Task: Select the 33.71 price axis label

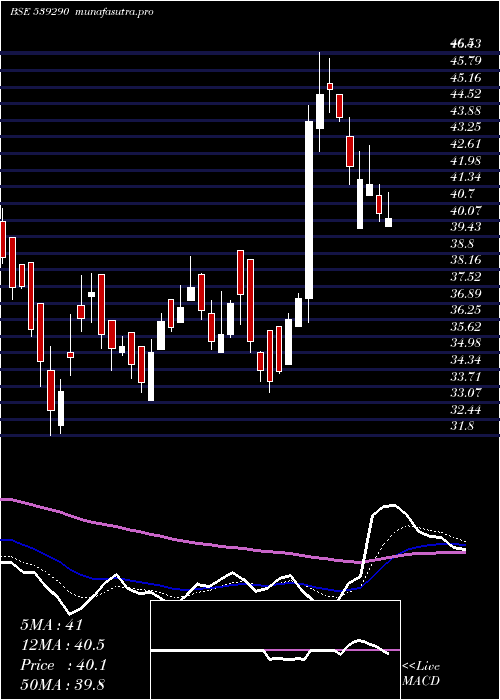Action: [466, 376]
